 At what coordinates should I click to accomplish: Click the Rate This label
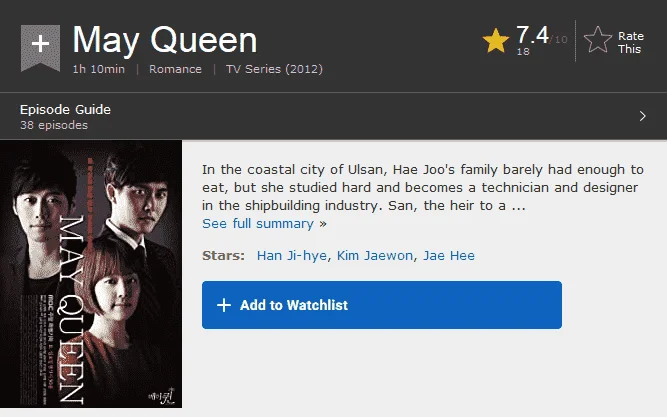click(x=631, y=42)
